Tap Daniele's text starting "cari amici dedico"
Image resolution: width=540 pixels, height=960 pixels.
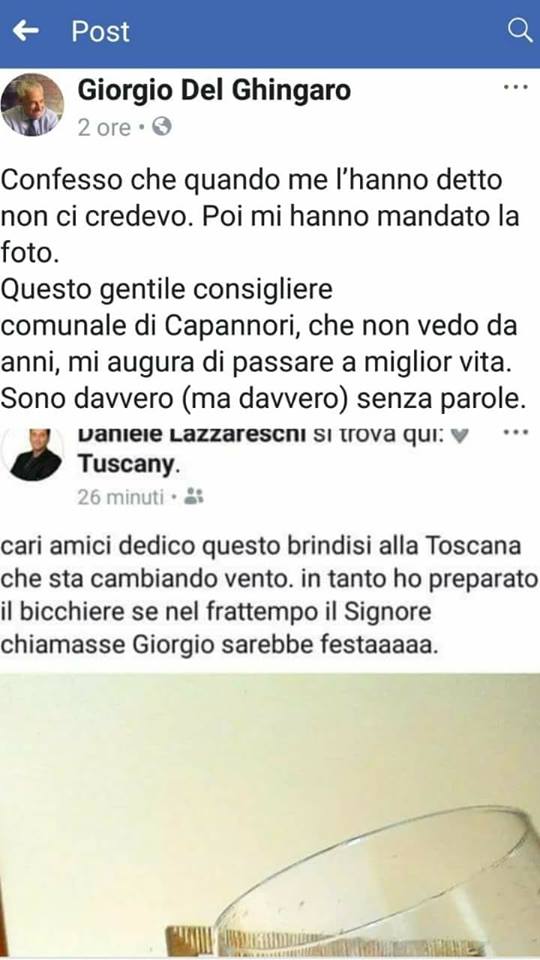pos(269,596)
